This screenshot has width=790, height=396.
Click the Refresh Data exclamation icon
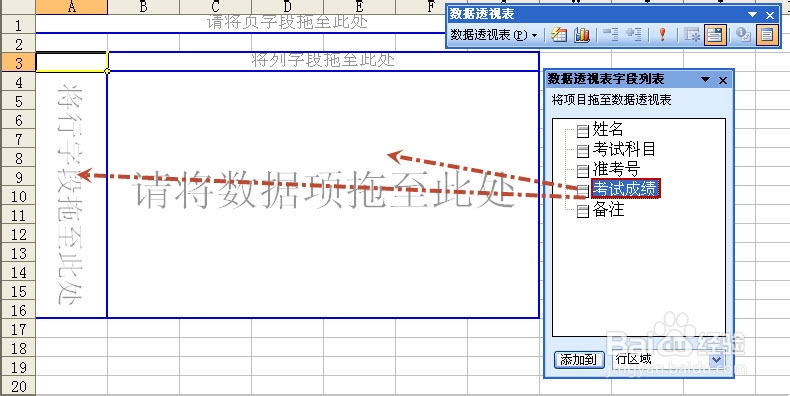click(x=663, y=35)
